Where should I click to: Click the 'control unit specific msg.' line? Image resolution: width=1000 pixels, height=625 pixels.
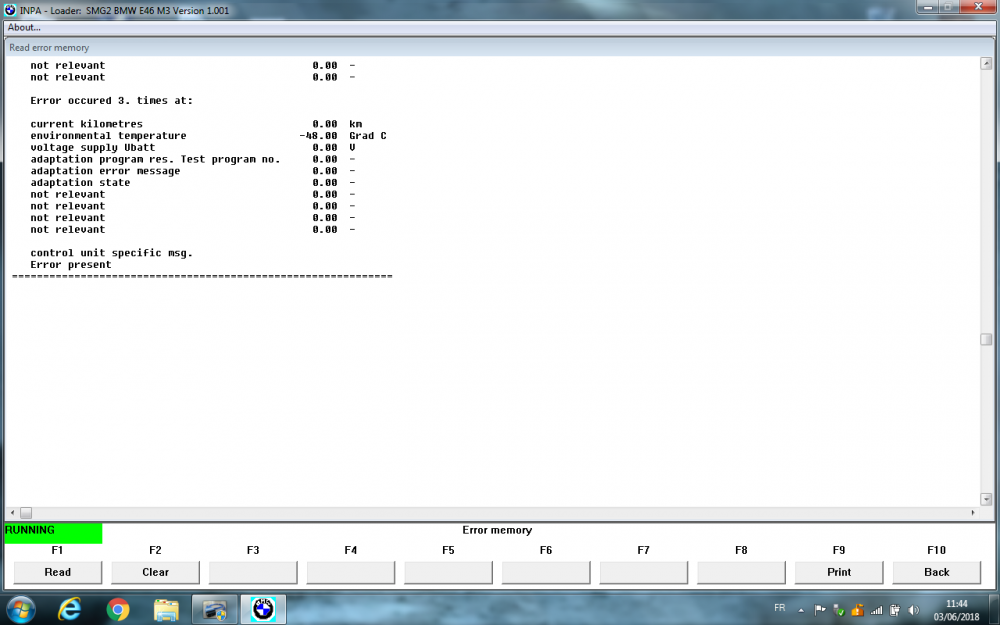tap(111, 253)
